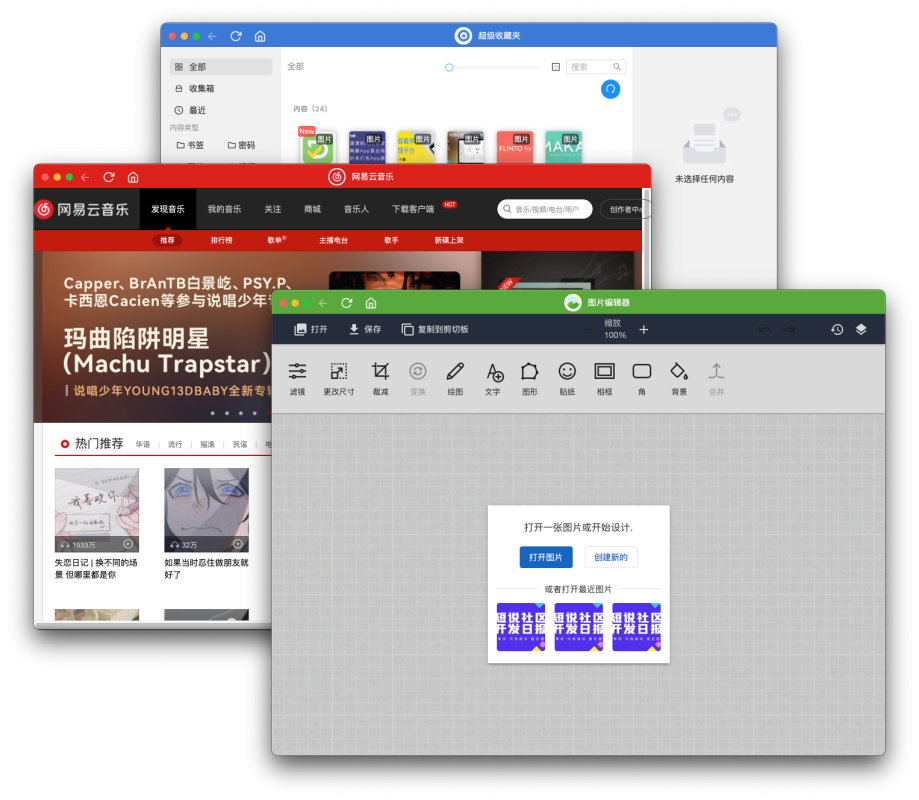Image resolution: width=919 pixels, height=800 pixels.
Task: Click the 华语 category link
Action: pyautogui.click(x=142, y=445)
